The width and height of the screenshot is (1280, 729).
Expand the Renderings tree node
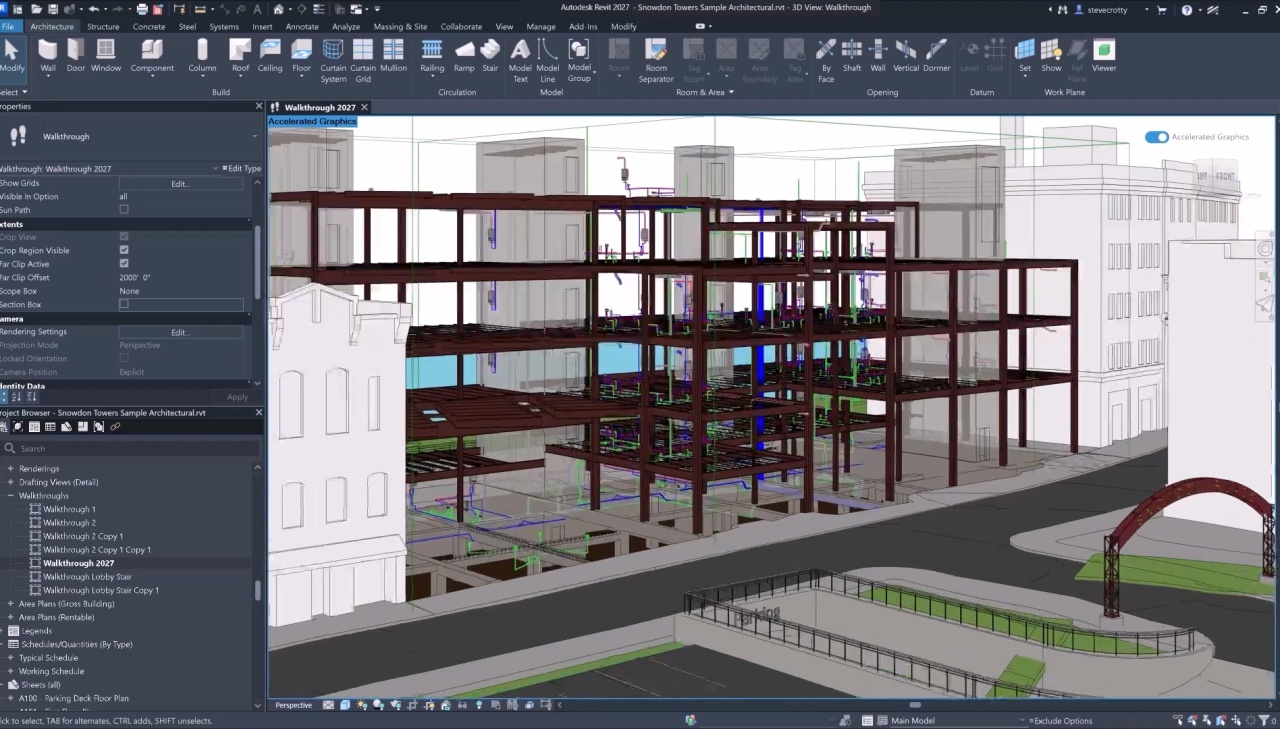(11, 469)
